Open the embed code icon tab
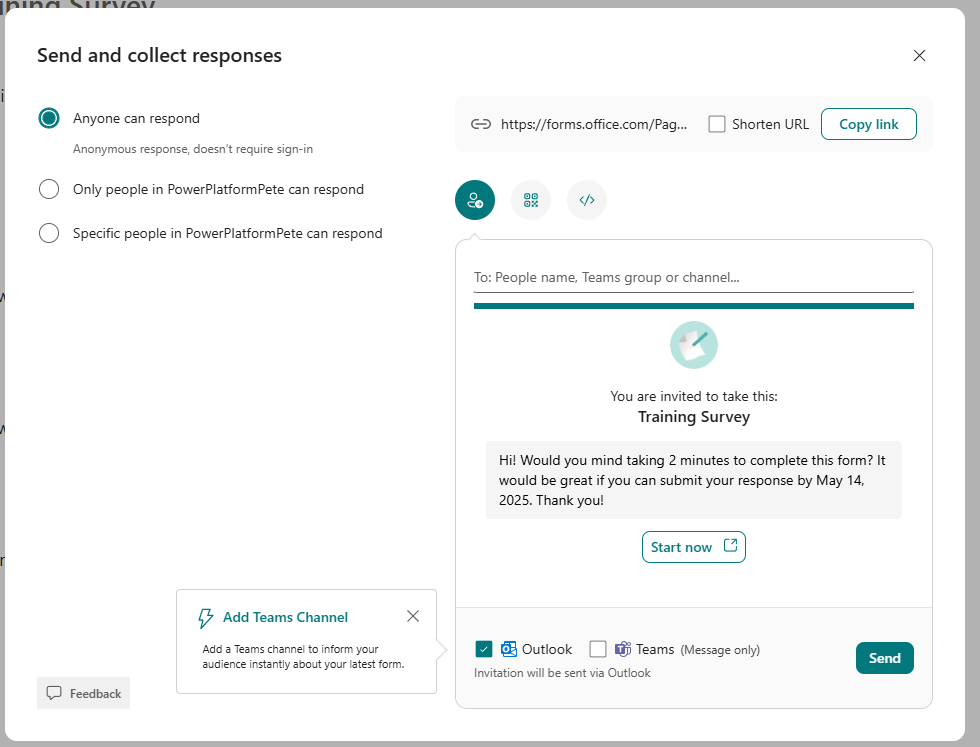The image size is (980, 747). coord(587,200)
